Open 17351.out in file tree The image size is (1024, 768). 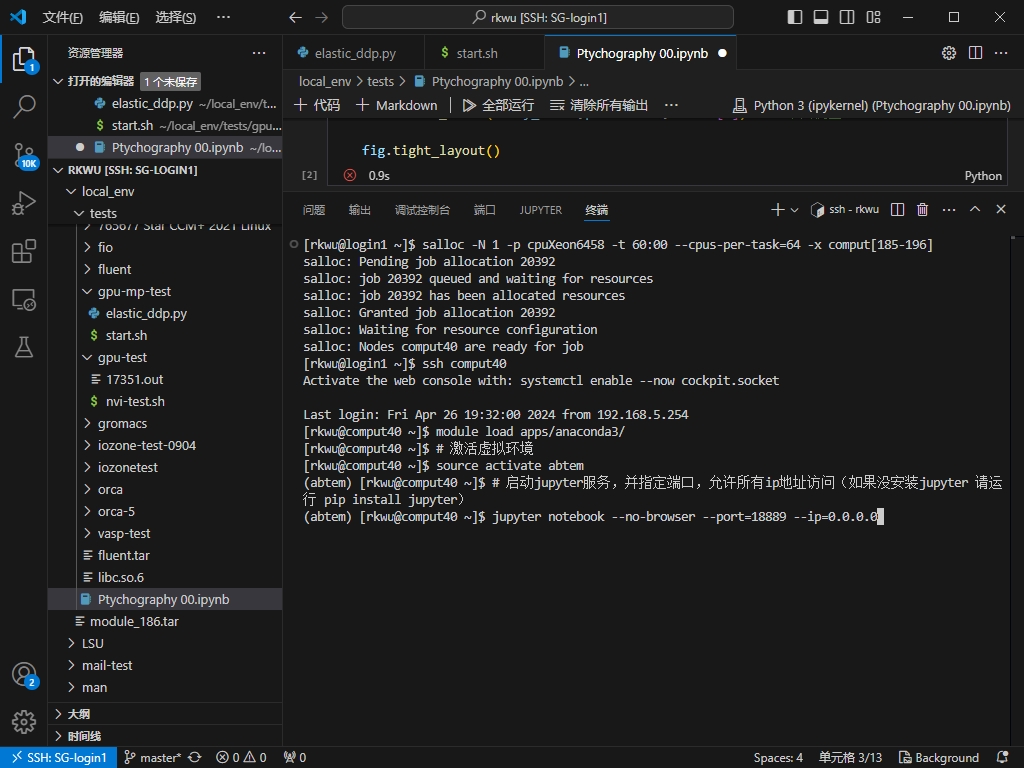pos(165,379)
